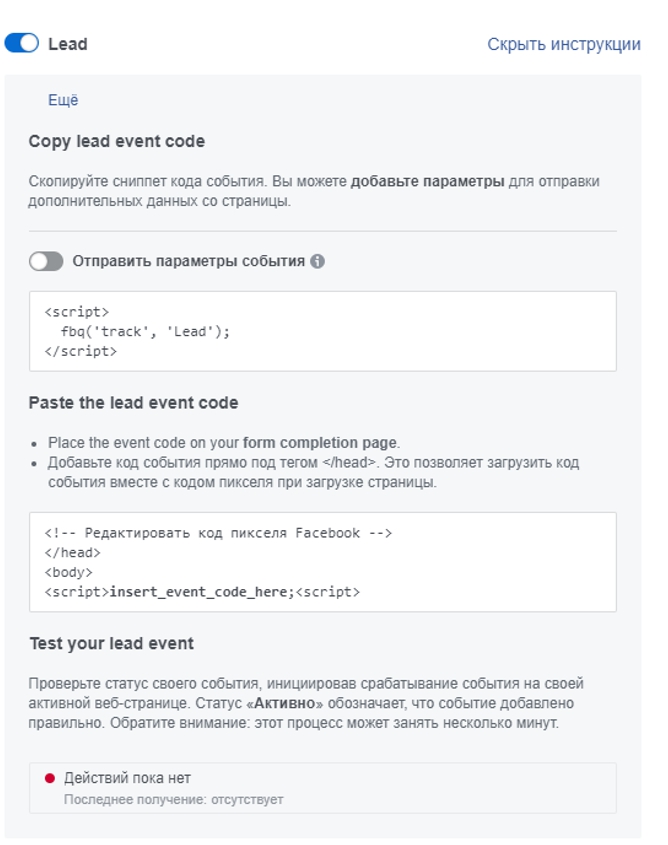Viewport: 668px width, 845px height.
Task: Click the 'form completion page' bold text
Action: (x=320, y=442)
